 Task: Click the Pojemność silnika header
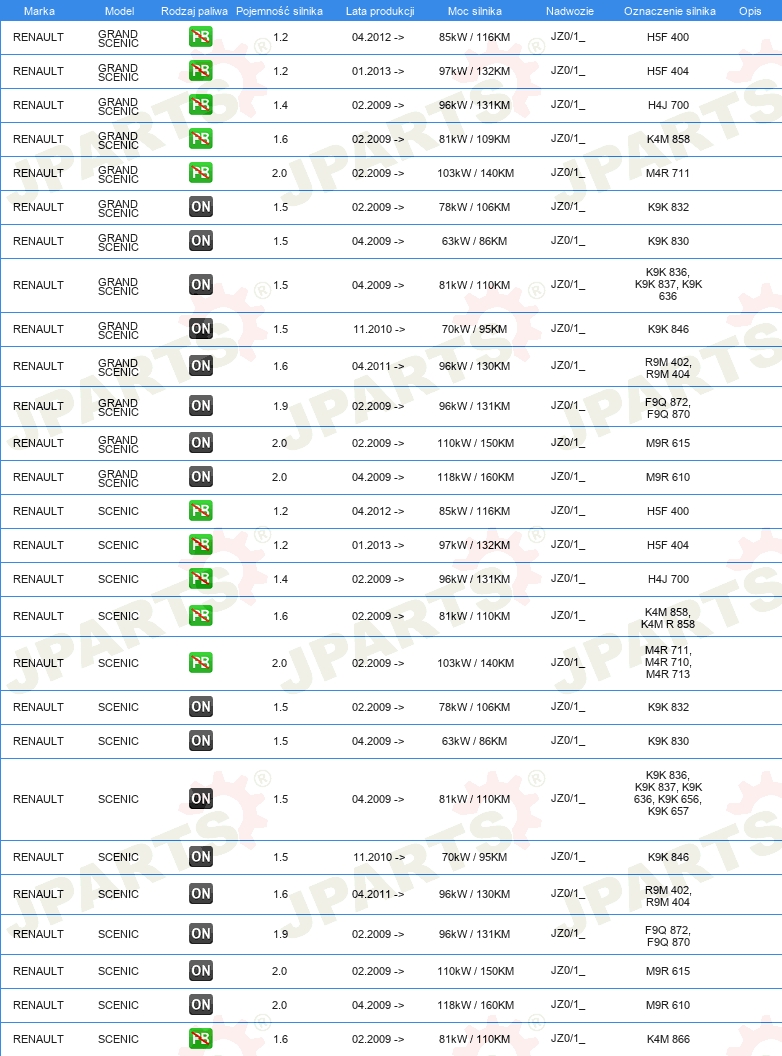point(279,11)
